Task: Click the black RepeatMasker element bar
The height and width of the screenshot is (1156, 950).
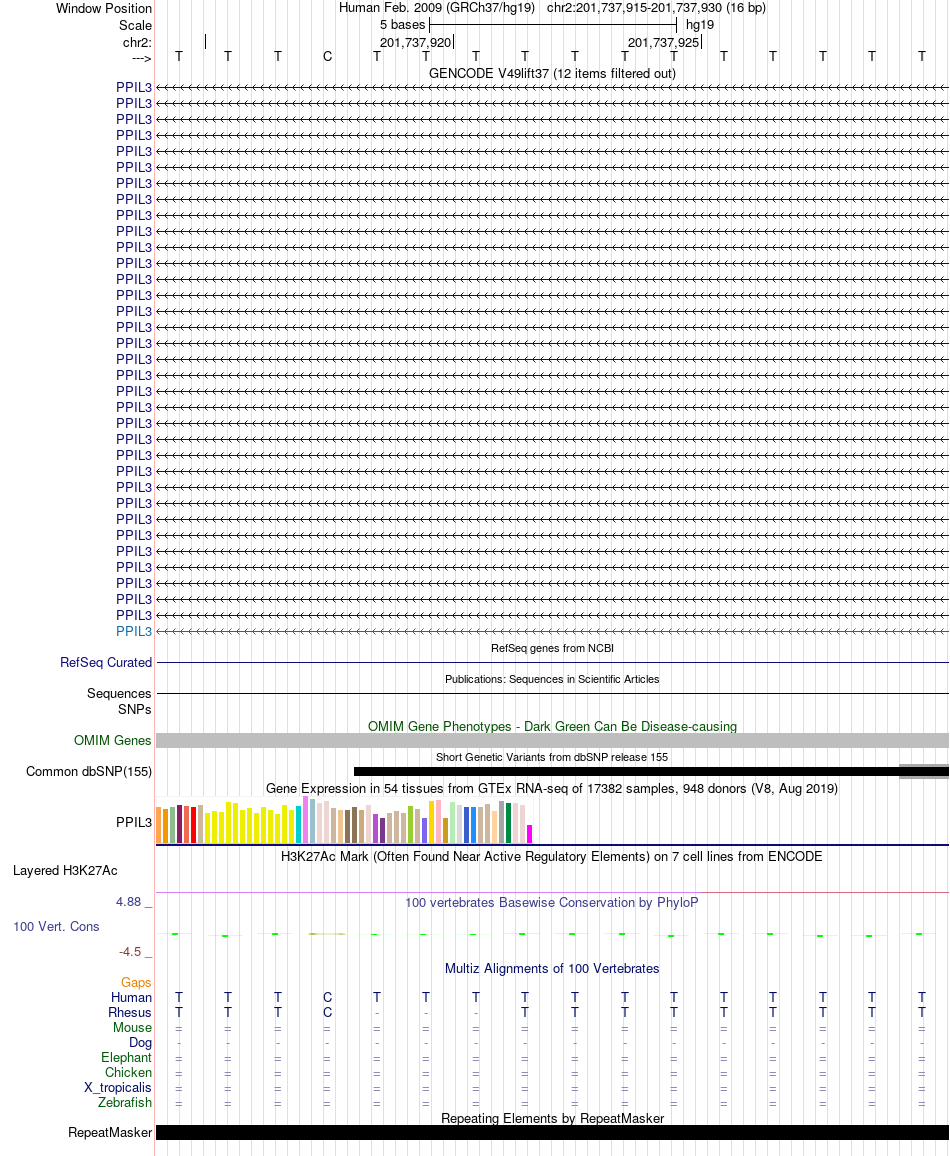Action: point(552,1132)
